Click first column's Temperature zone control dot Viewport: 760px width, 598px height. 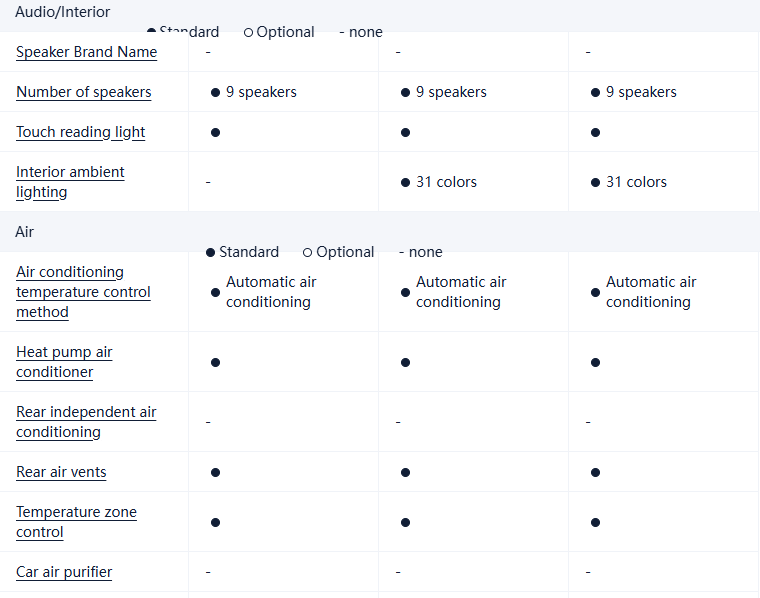(x=215, y=522)
